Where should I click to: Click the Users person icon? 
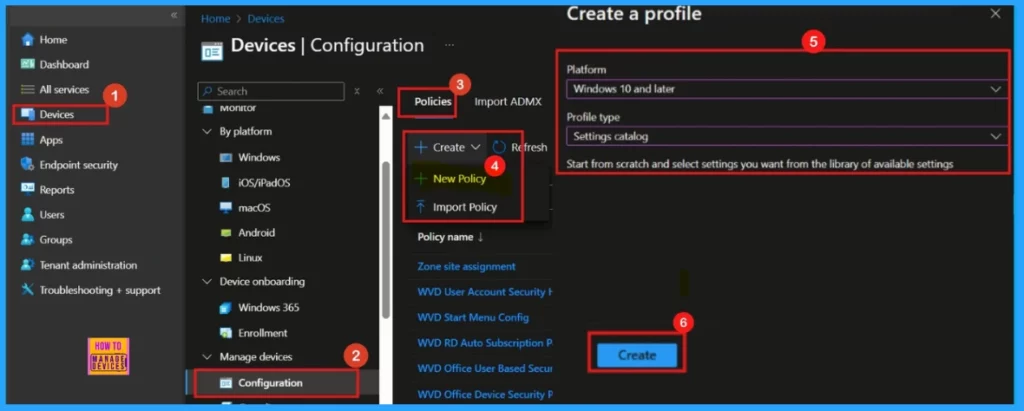pos(27,214)
